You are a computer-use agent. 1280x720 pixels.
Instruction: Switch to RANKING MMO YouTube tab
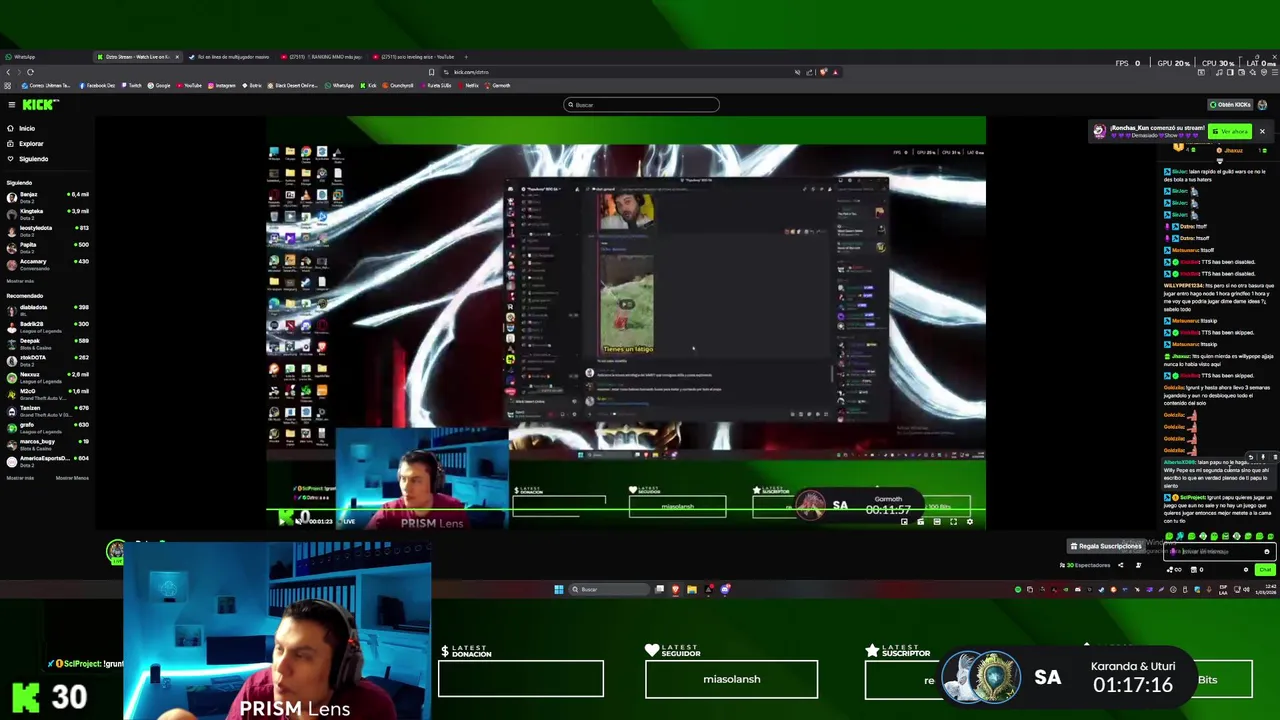pos(322,57)
